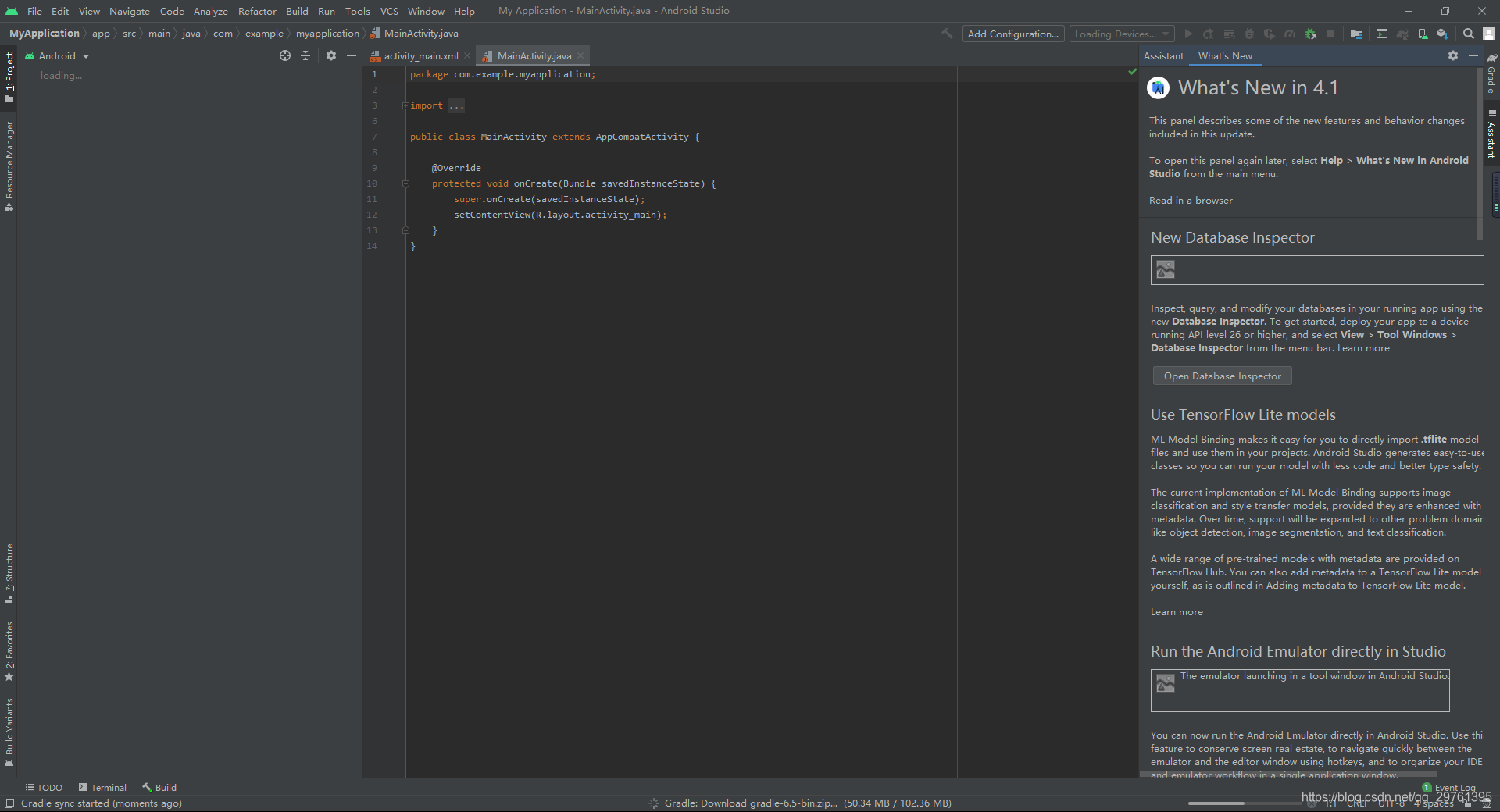Click the Run with Coverage icon
The height and width of the screenshot is (812, 1500).
pos(1270,34)
